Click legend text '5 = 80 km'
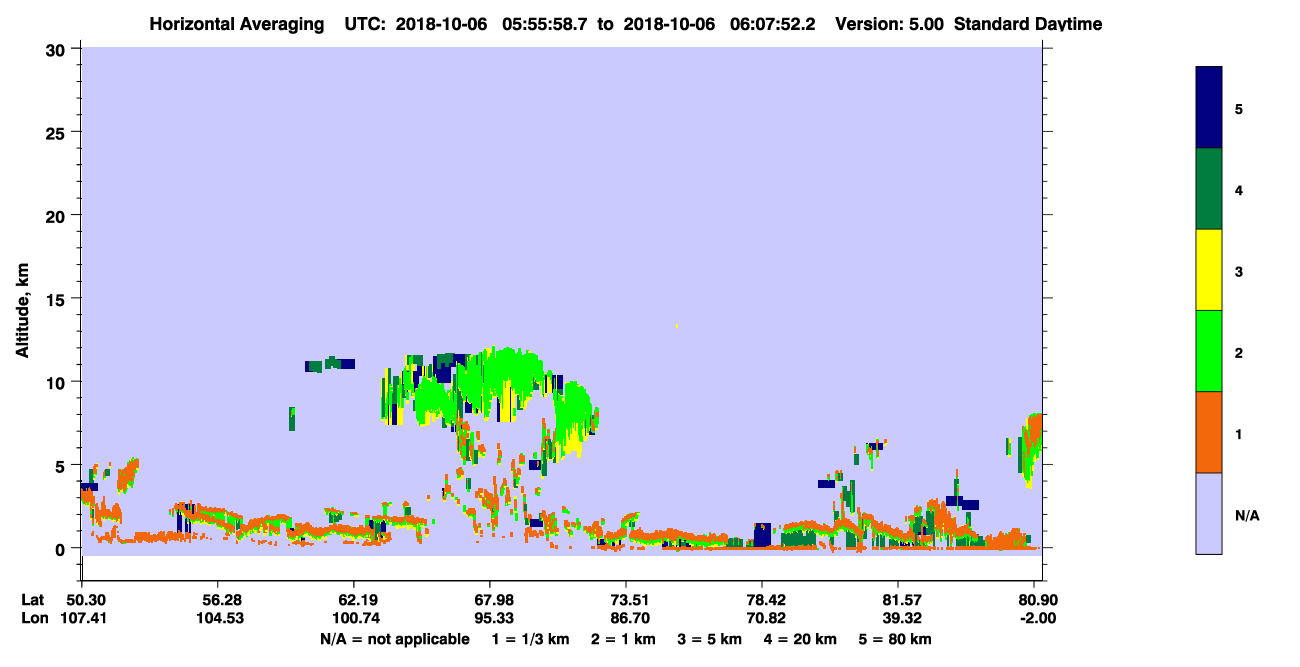 (895, 639)
